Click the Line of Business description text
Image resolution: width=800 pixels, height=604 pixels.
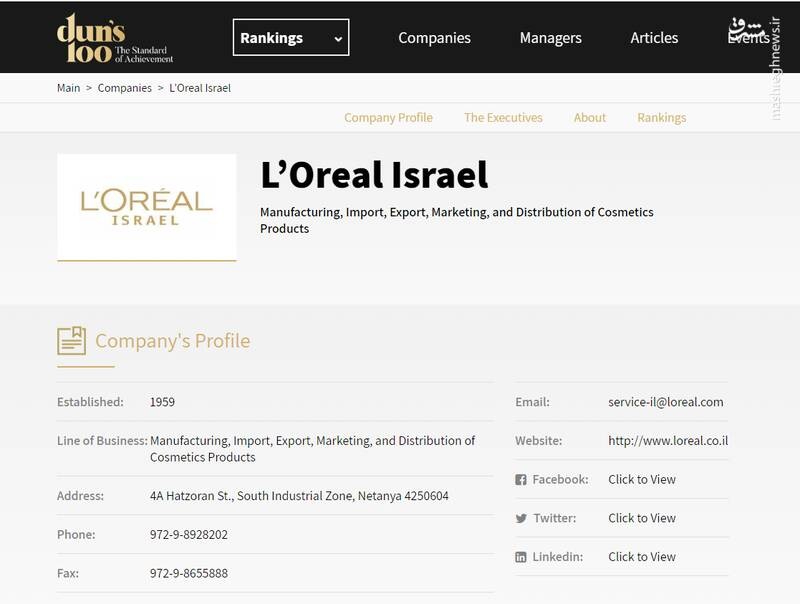click(x=312, y=449)
